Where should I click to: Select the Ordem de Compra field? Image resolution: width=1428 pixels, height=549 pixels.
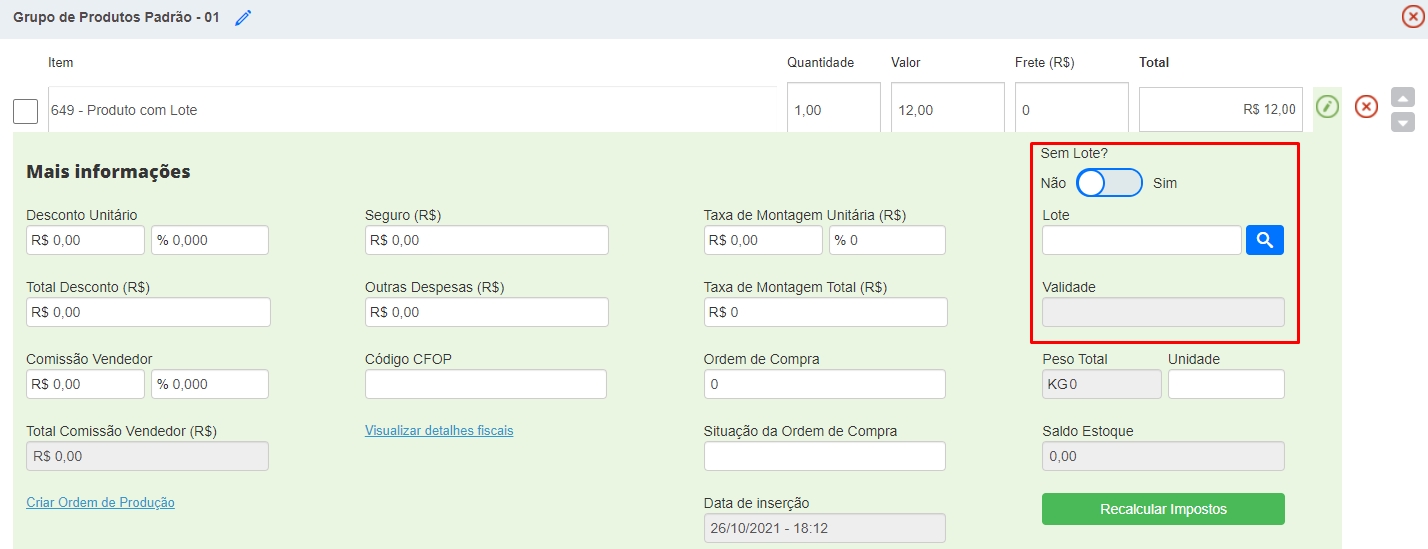[824, 384]
